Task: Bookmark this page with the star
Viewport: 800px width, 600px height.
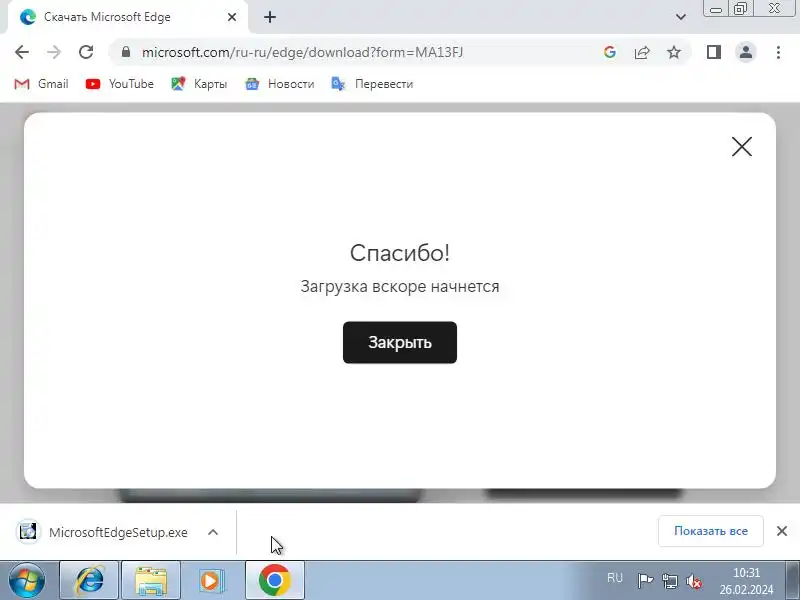Action: (674, 52)
